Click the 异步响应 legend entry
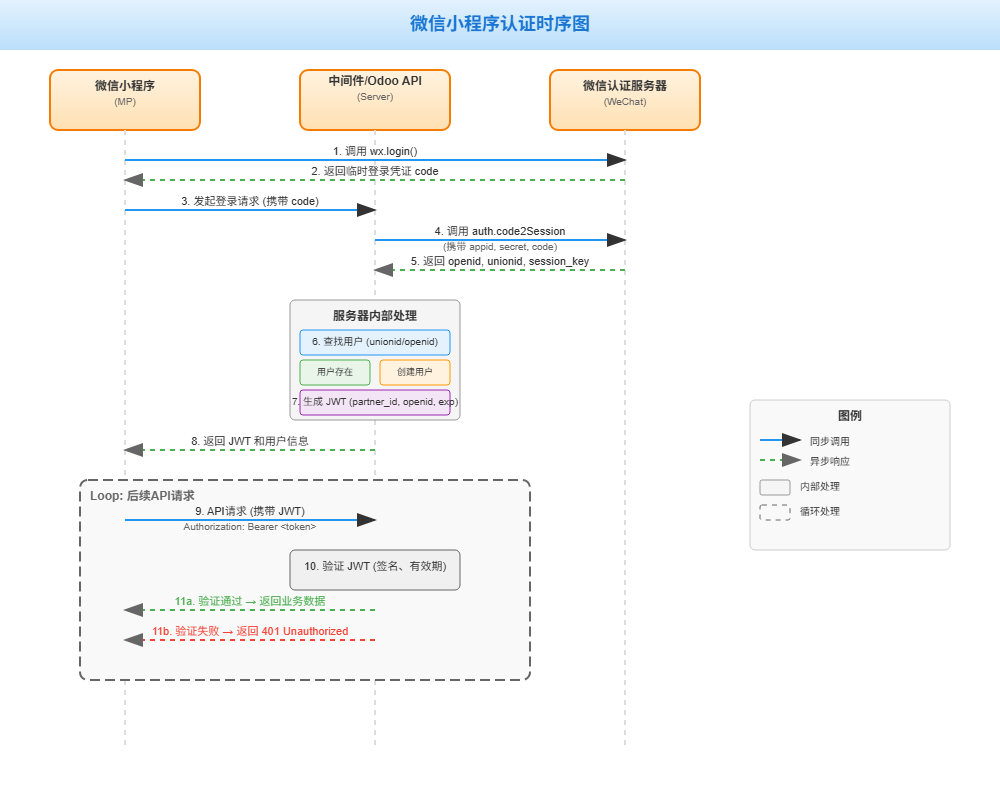1000x800 pixels. 830,461
